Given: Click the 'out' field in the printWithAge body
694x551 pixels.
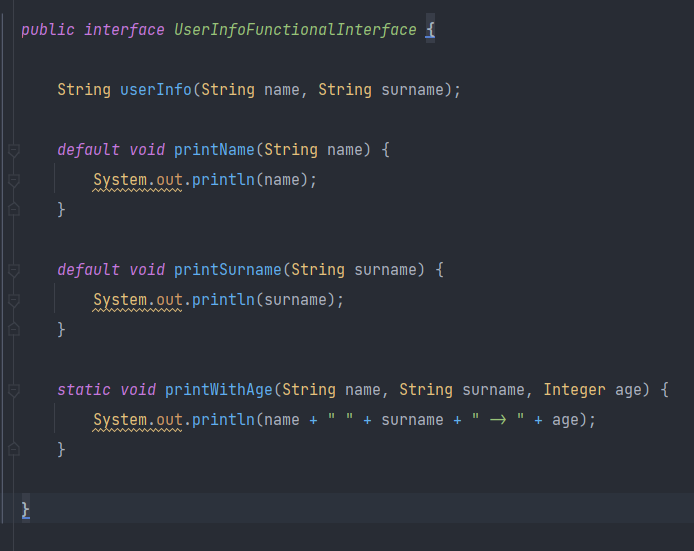Looking at the screenshot, I should 170,420.
